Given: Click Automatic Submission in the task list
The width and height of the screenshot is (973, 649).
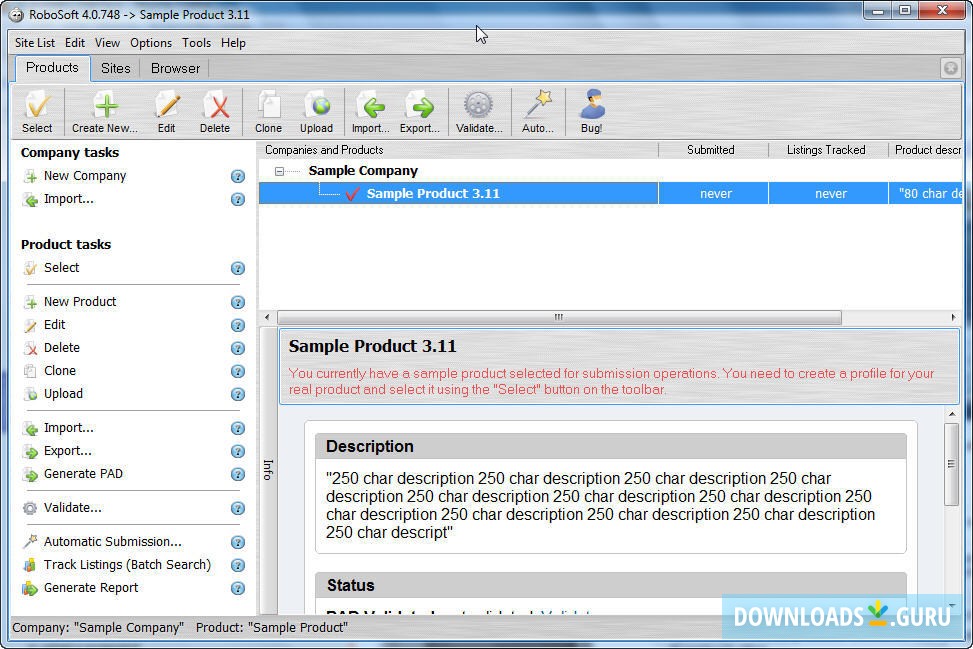Looking at the screenshot, I should [x=112, y=542].
